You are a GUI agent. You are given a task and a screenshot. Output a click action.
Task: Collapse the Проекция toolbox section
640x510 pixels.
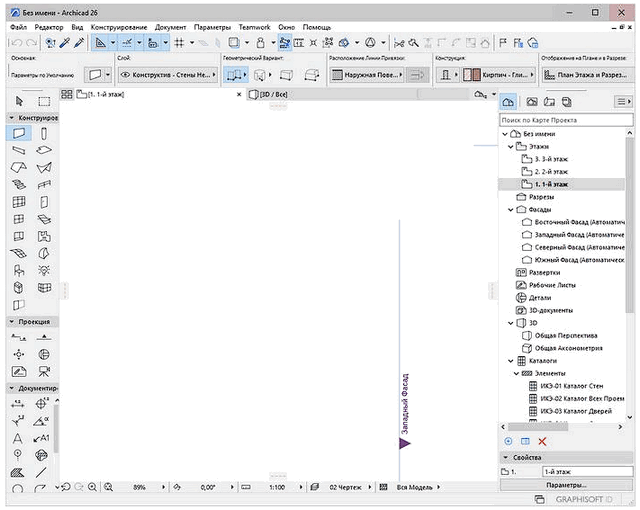pyautogui.click(x=12, y=322)
